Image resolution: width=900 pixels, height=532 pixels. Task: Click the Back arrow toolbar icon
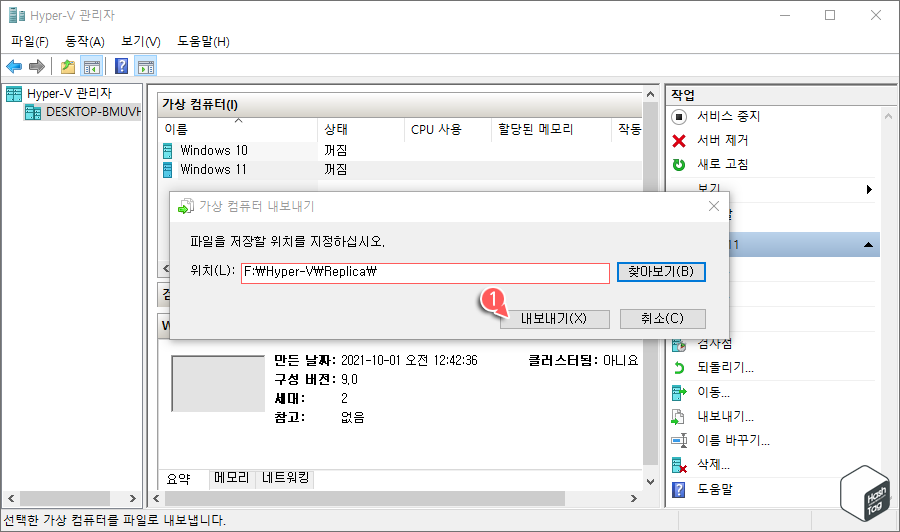click(x=14, y=67)
